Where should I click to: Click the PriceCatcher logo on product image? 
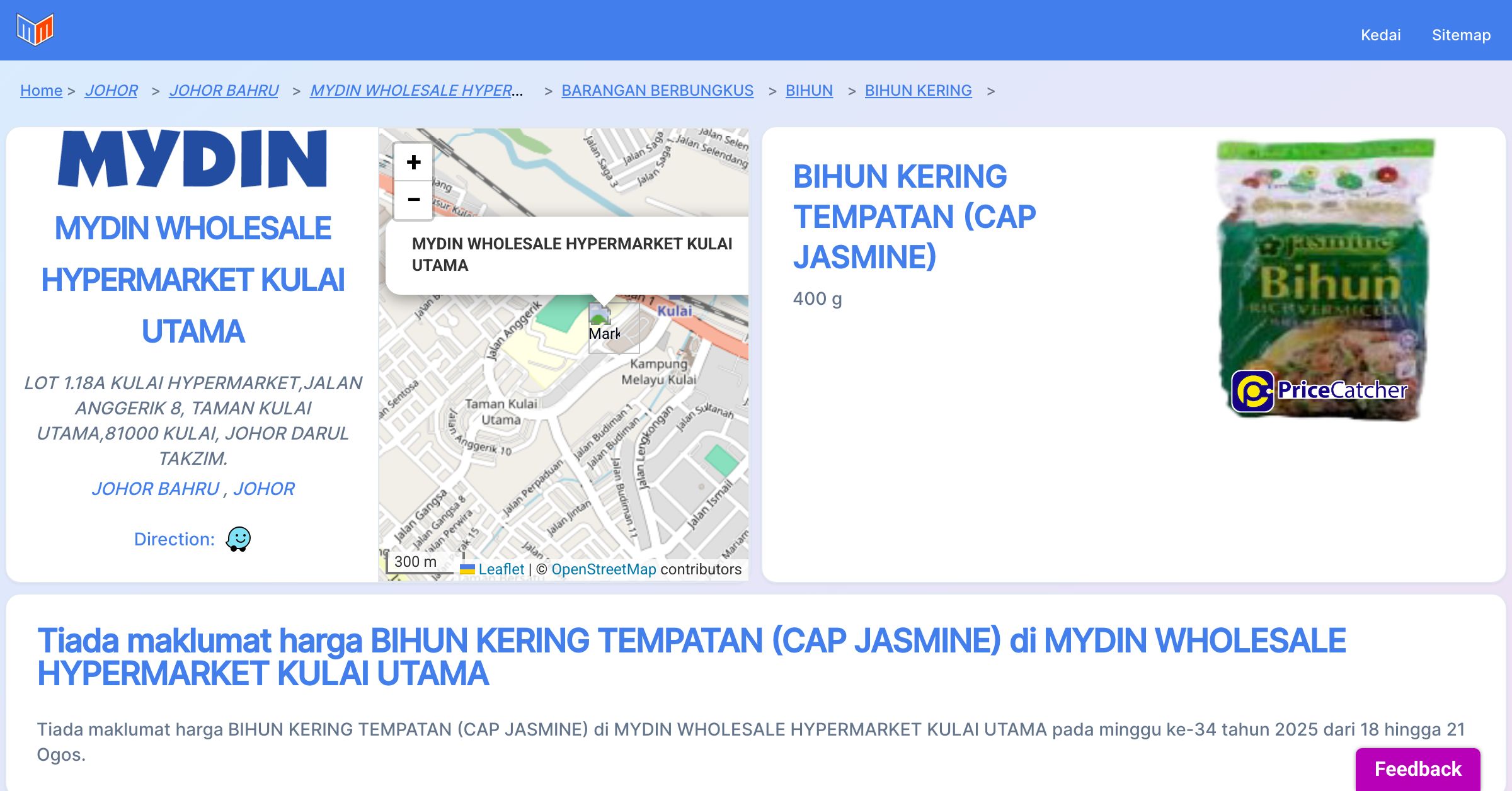1319,390
